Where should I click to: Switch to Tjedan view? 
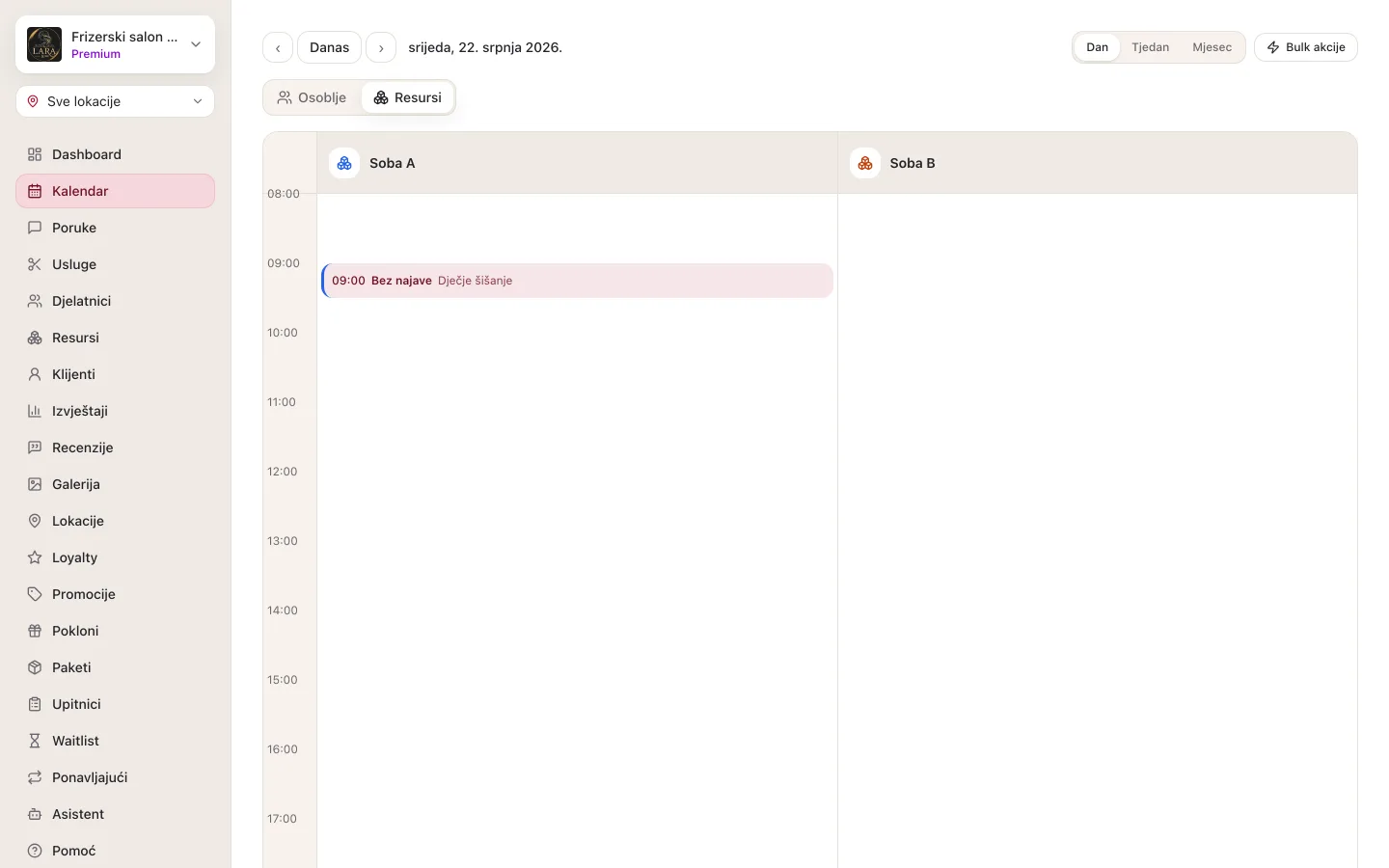tap(1151, 47)
